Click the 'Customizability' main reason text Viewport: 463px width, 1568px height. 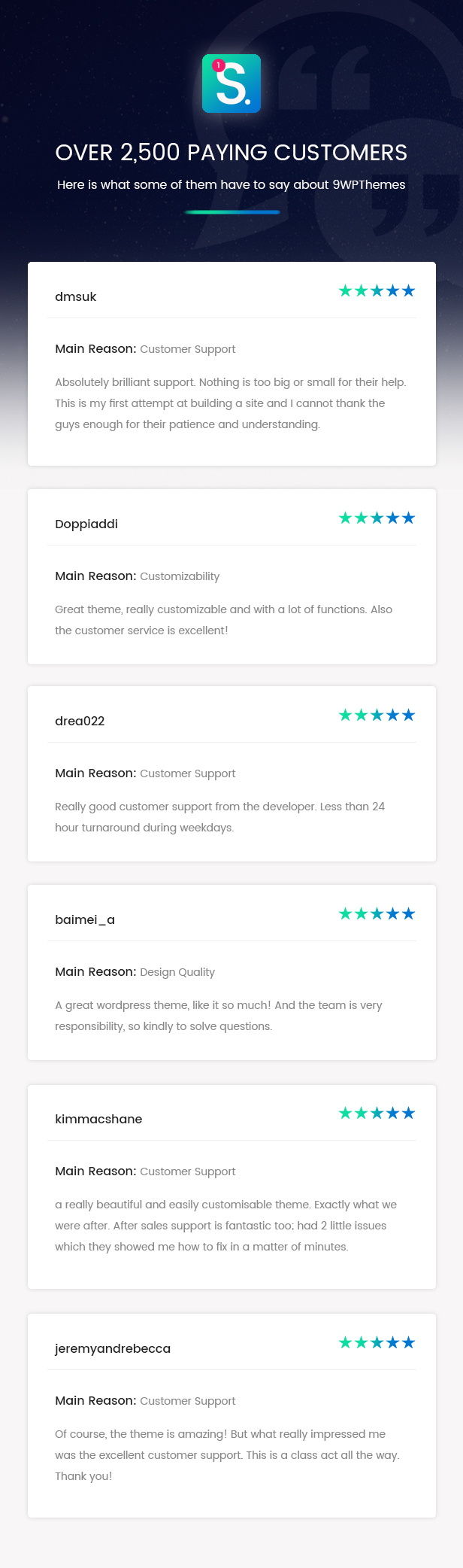click(x=180, y=576)
